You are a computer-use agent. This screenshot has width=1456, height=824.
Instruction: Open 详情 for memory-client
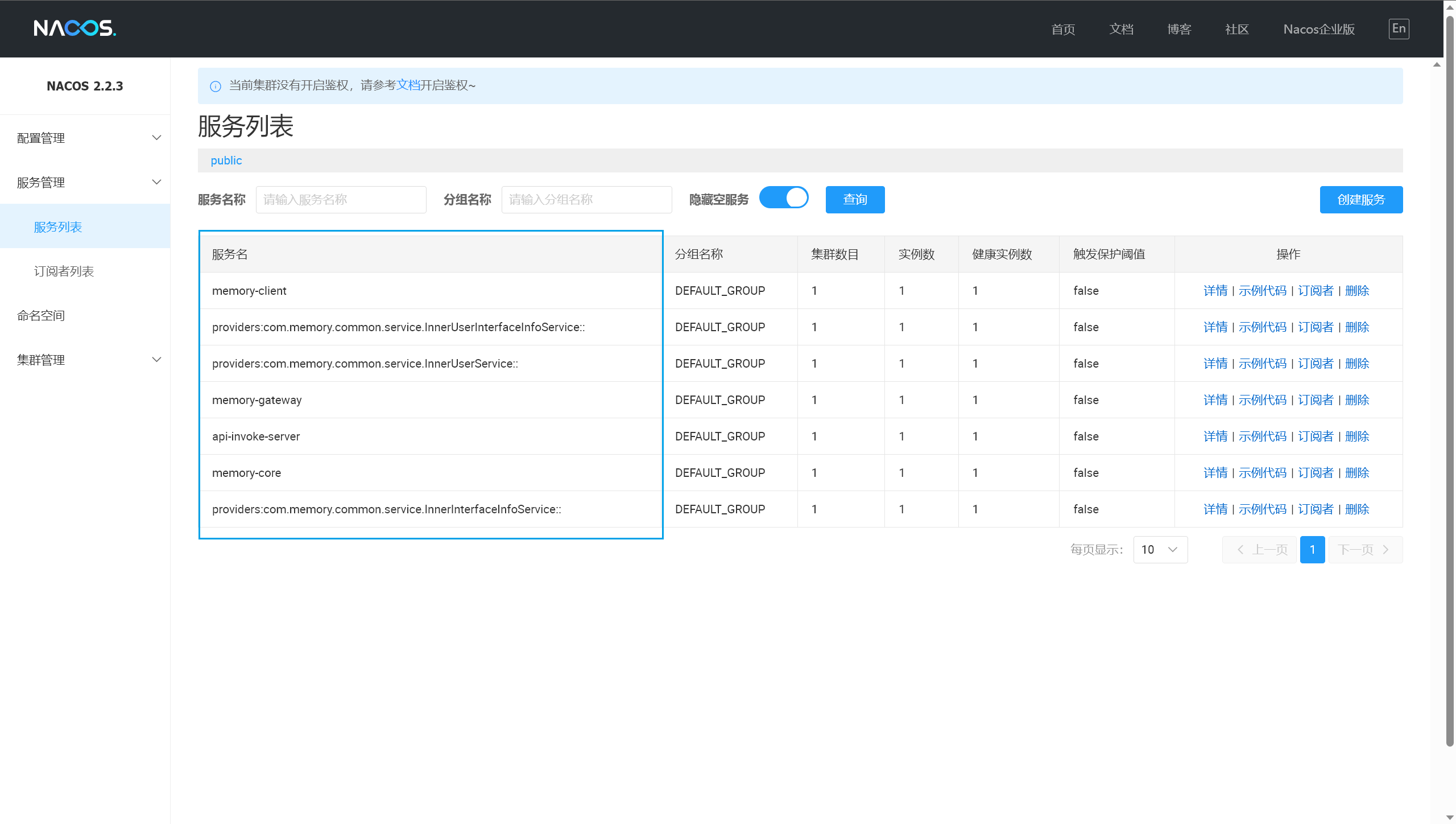click(x=1215, y=291)
